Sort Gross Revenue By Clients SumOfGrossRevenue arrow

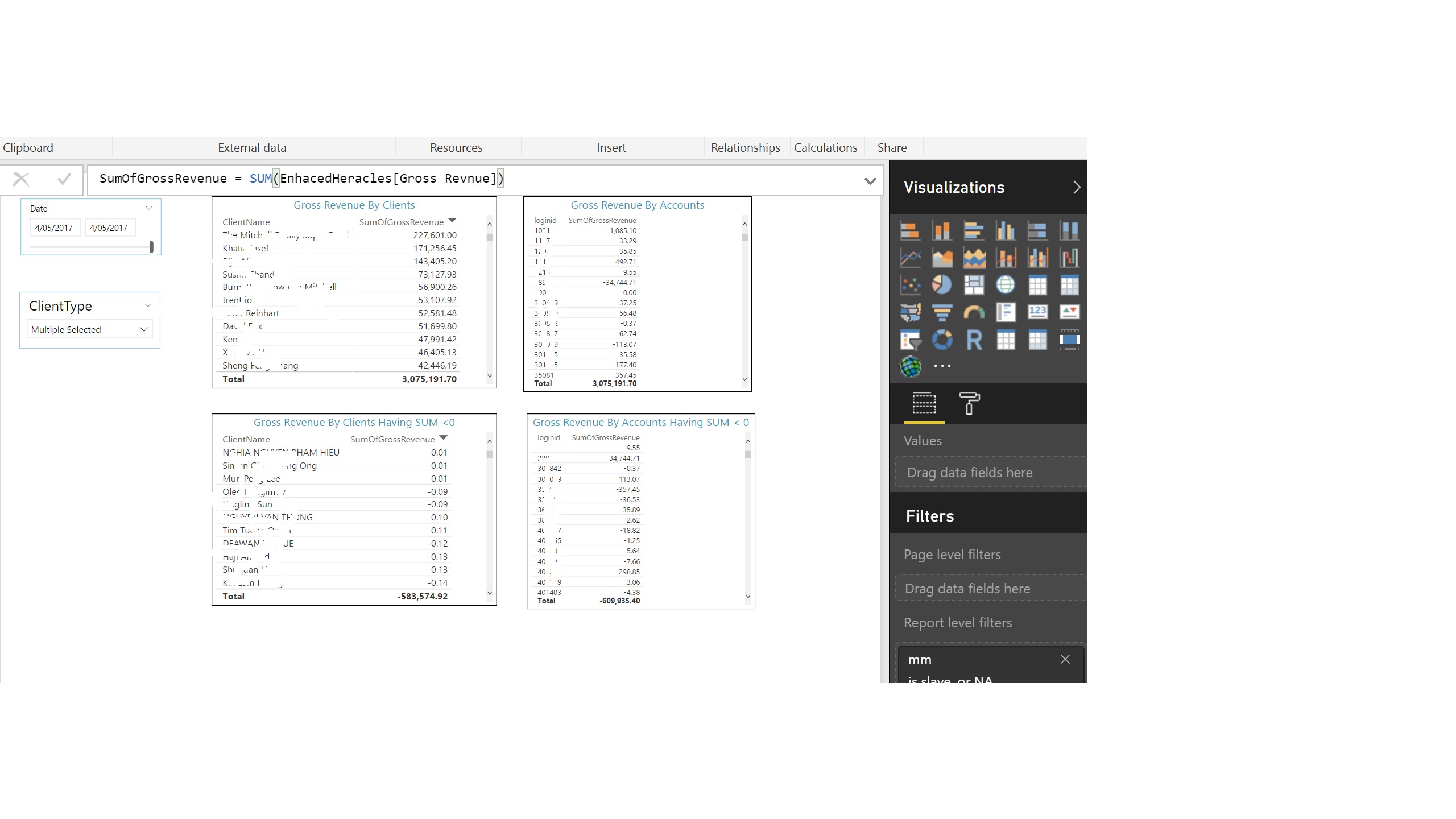click(452, 220)
